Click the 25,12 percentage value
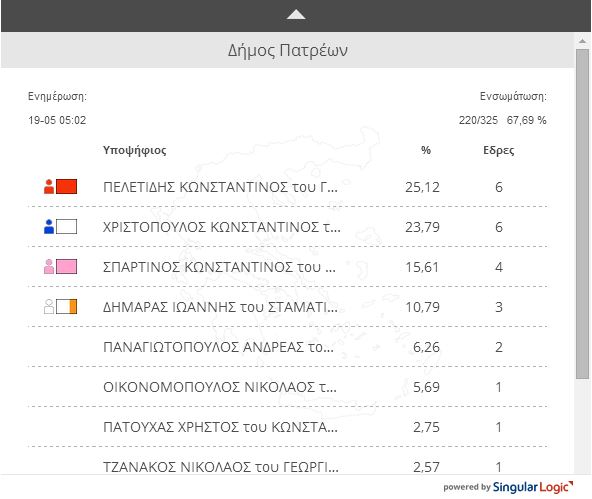 (x=422, y=187)
